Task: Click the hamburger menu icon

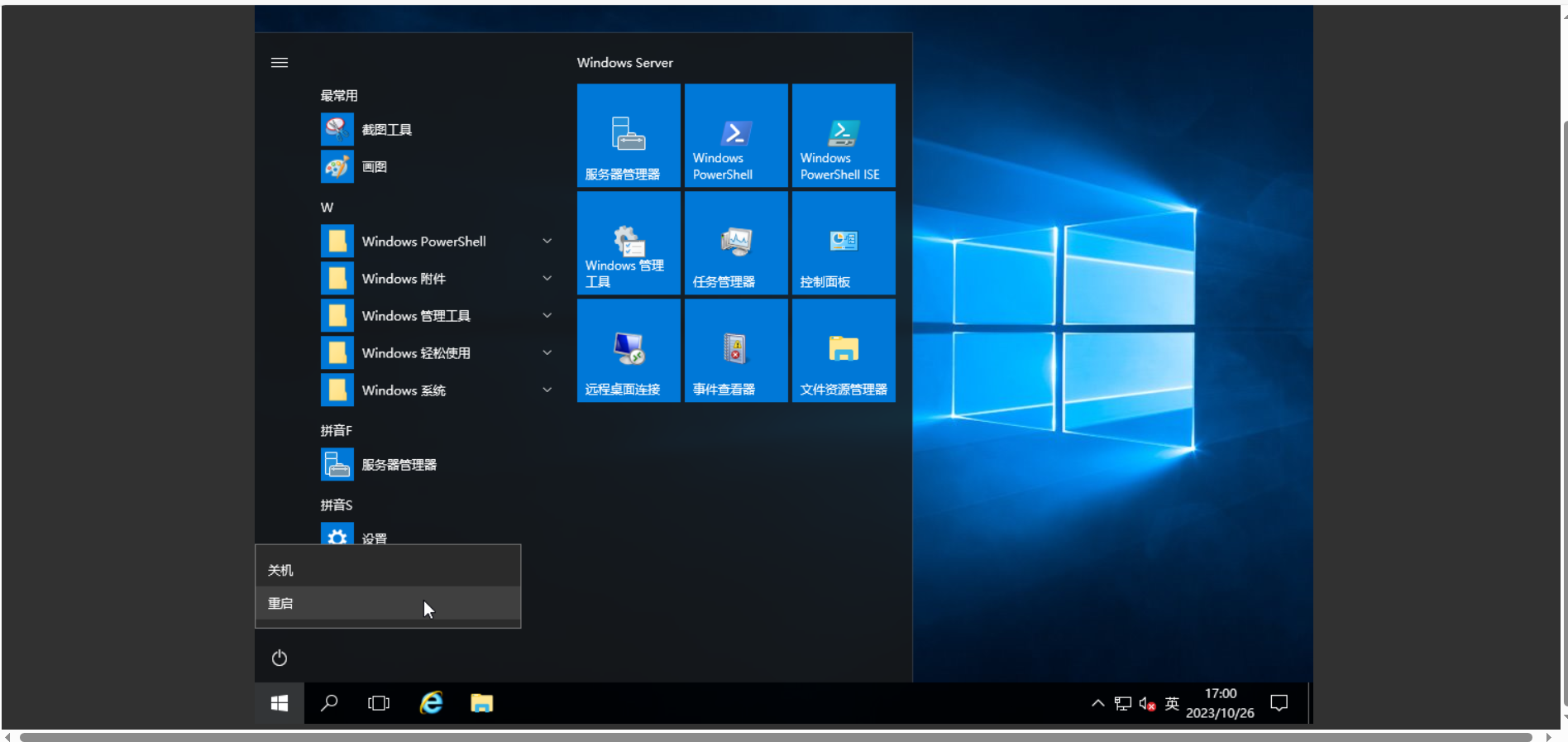Action: 280,63
